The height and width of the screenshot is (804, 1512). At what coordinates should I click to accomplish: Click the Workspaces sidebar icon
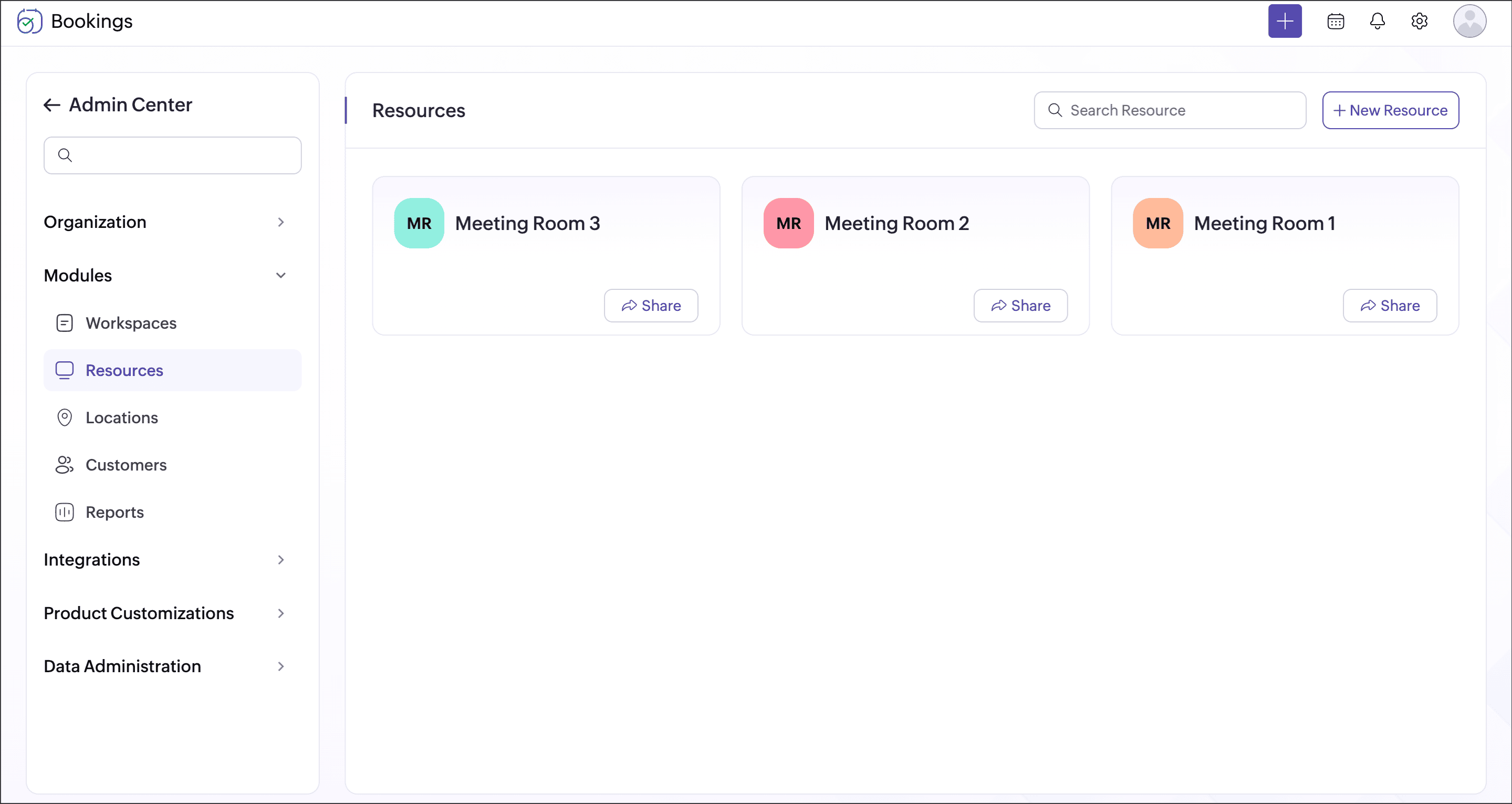[x=65, y=323]
